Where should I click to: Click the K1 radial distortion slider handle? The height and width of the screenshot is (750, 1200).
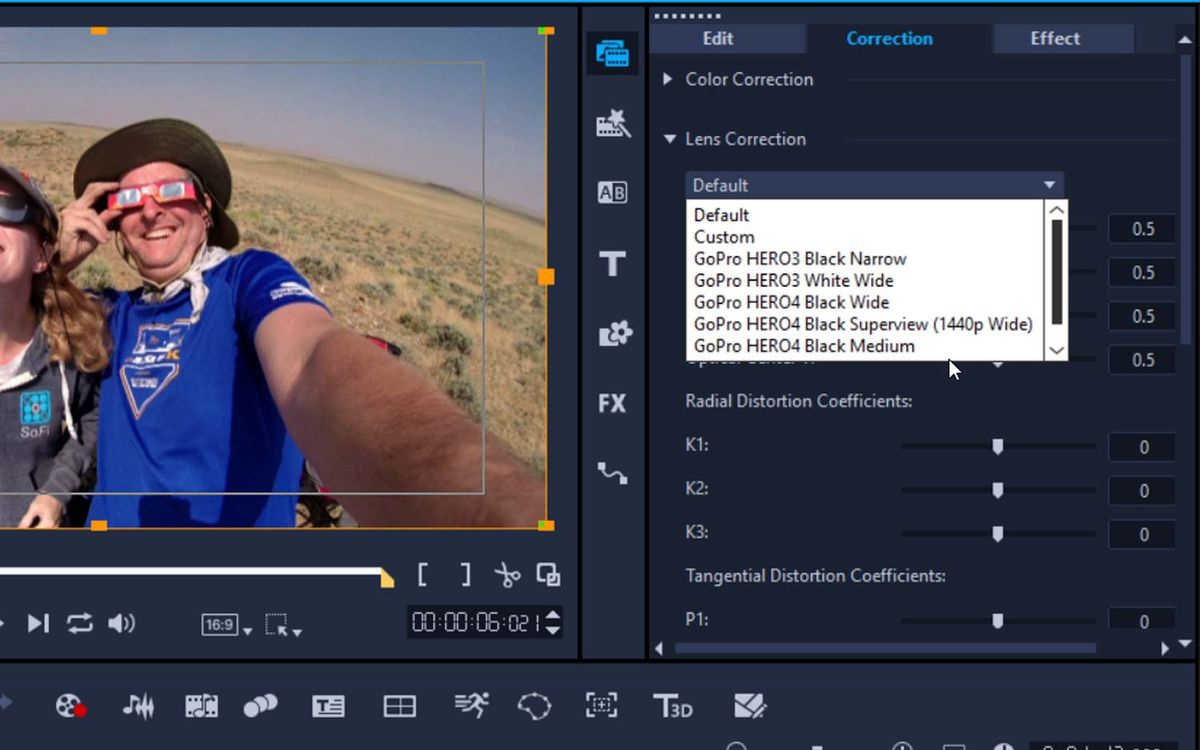tap(997, 446)
